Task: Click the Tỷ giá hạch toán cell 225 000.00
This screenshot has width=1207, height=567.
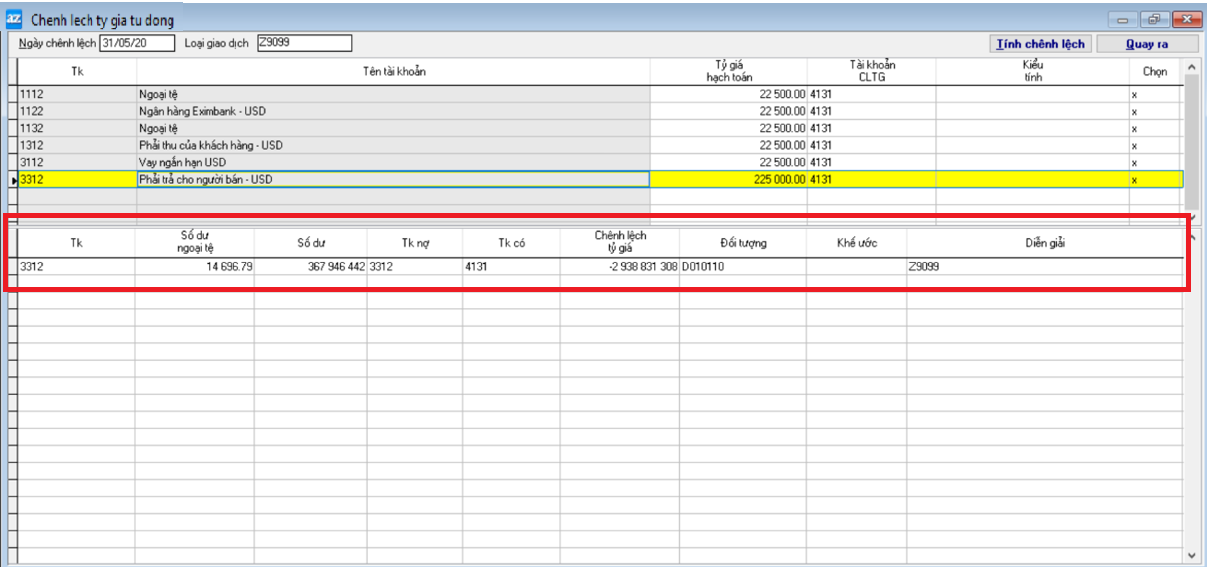Action: point(728,180)
